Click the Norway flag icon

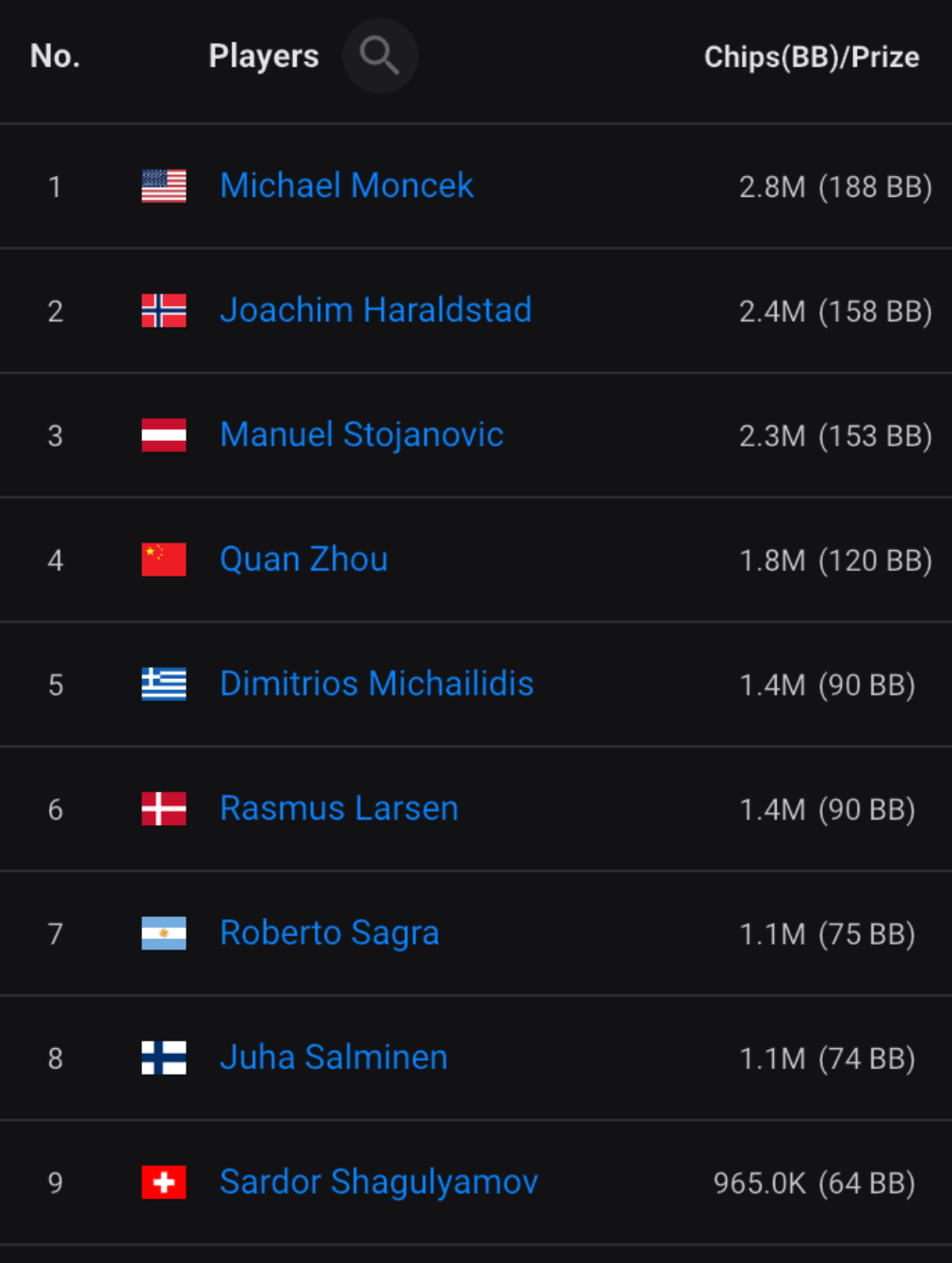click(164, 311)
